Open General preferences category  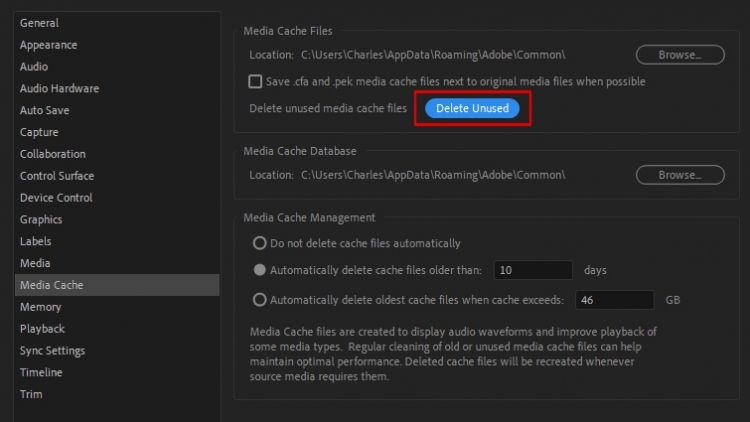(40, 23)
